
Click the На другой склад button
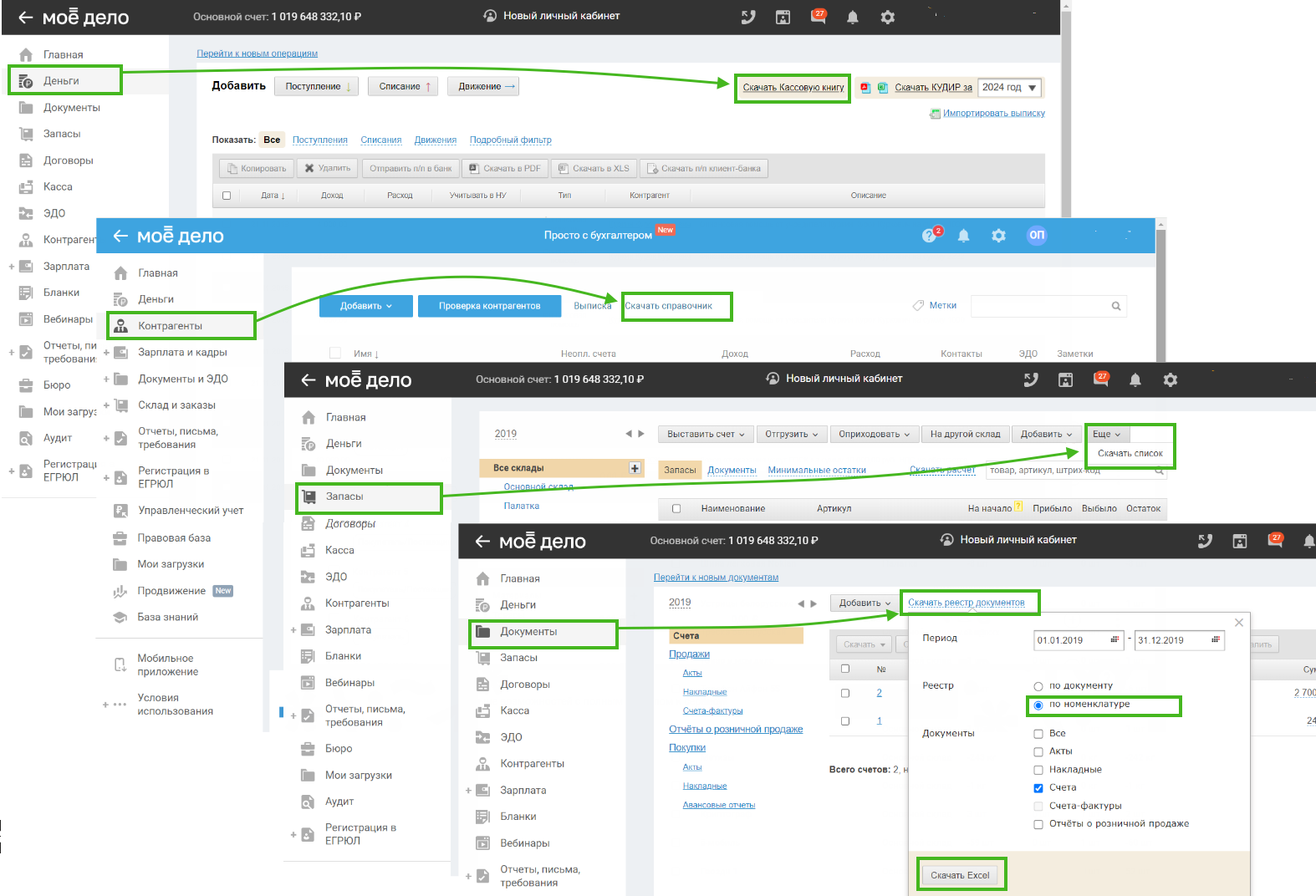pyautogui.click(x=965, y=434)
